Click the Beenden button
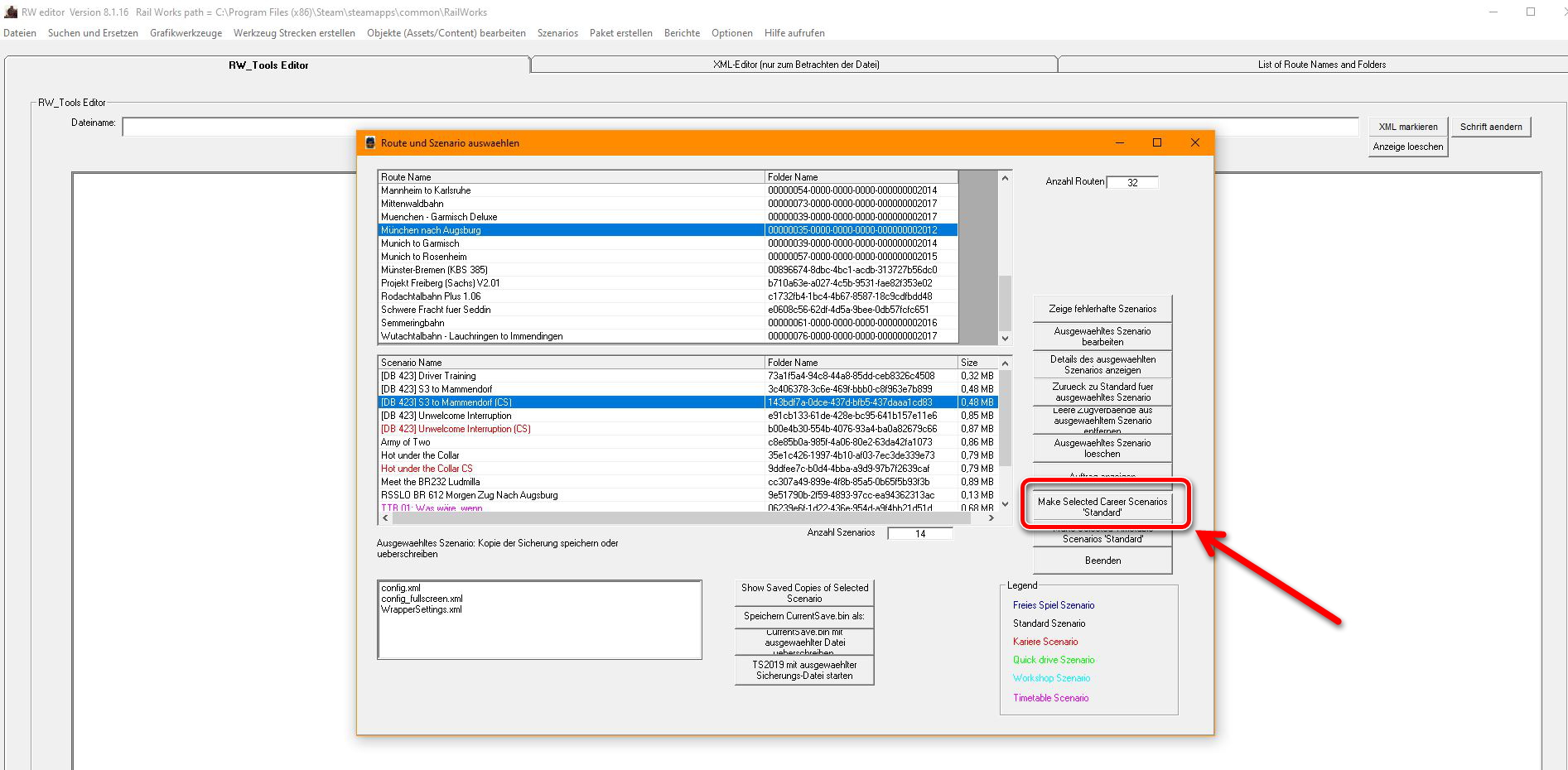This screenshot has width=1568, height=770. point(1102,561)
